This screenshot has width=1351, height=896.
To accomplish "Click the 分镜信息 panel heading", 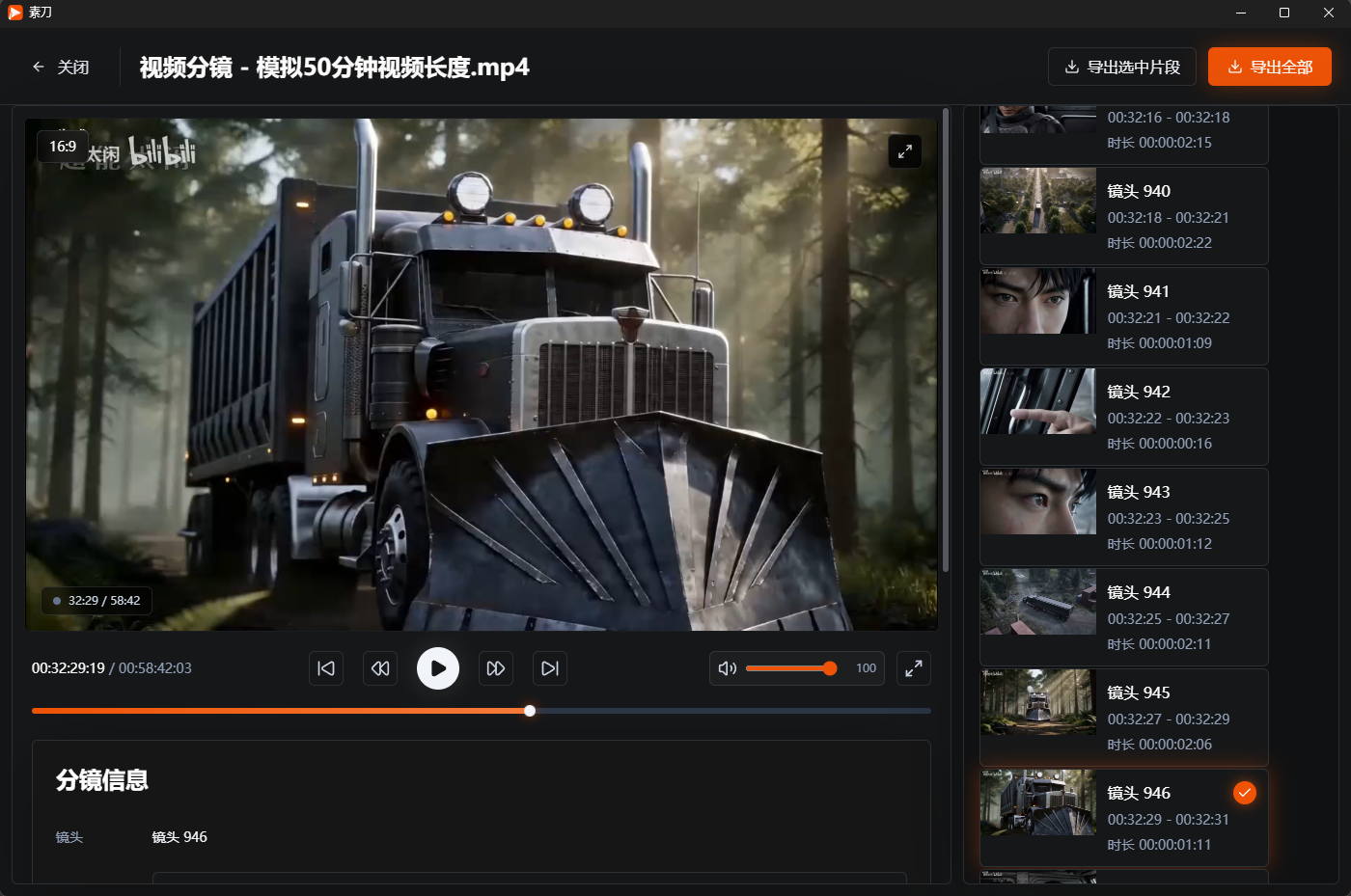I will (102, 780).
